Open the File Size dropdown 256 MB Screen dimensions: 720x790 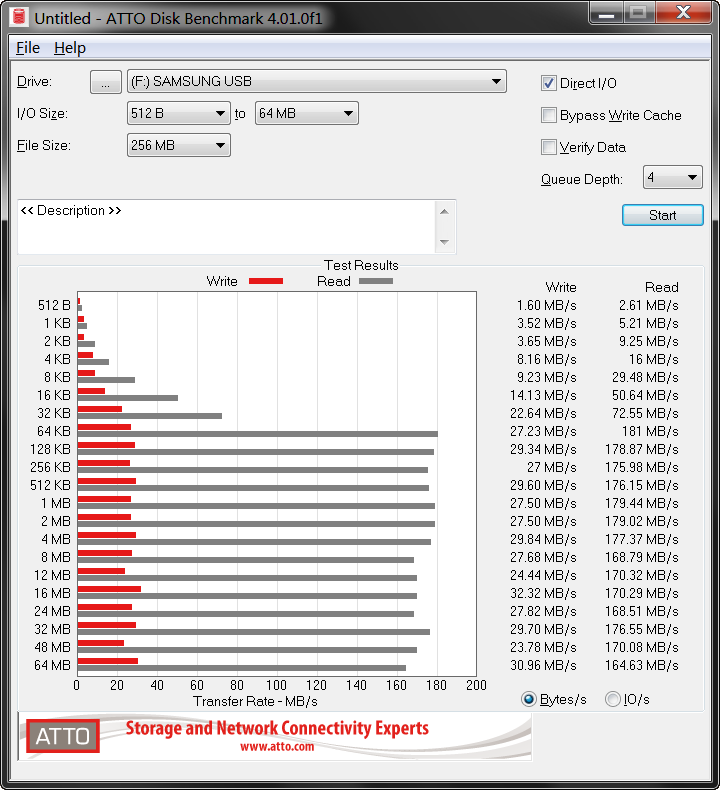click(x=178, y=146)
